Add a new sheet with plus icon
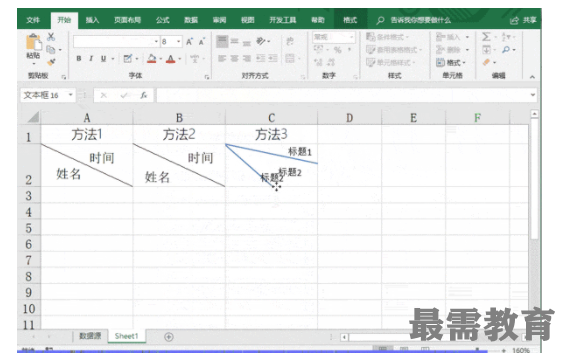The width and height of the screenshot is (561, 364). pyautogui.click(x=169, y=337)
